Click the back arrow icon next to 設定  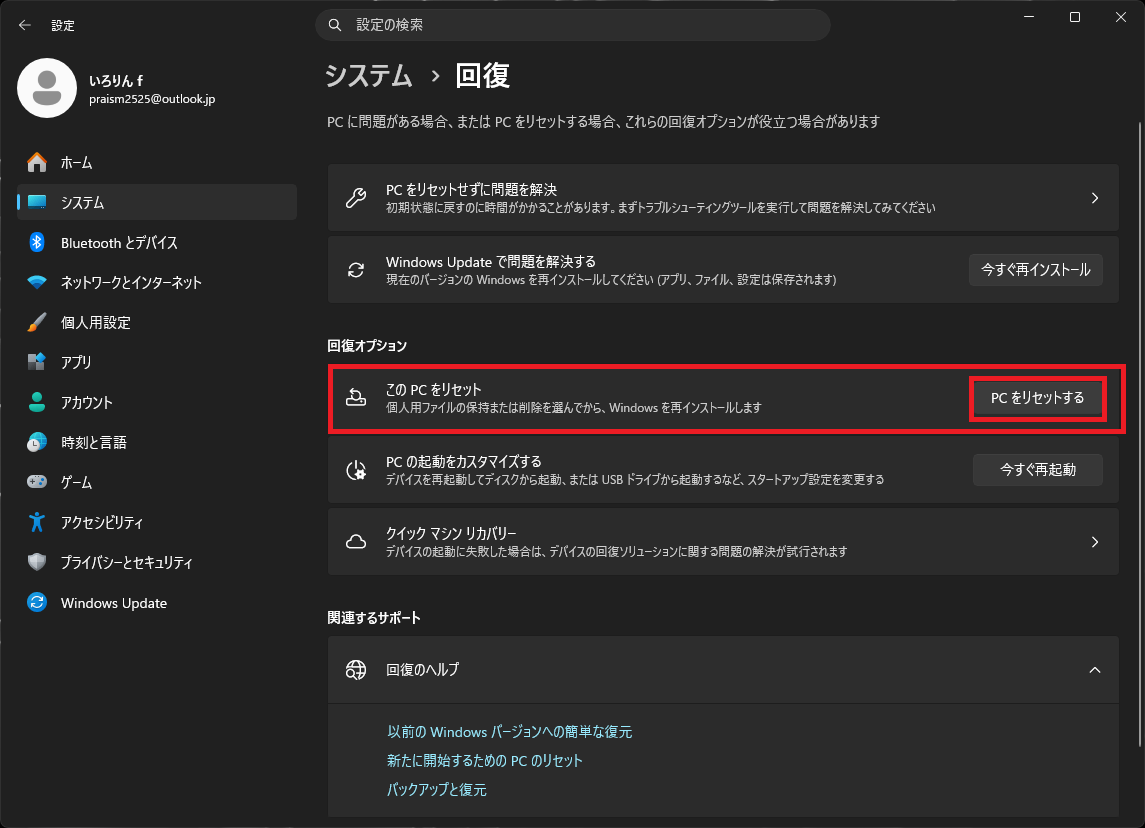click(25, 25)
